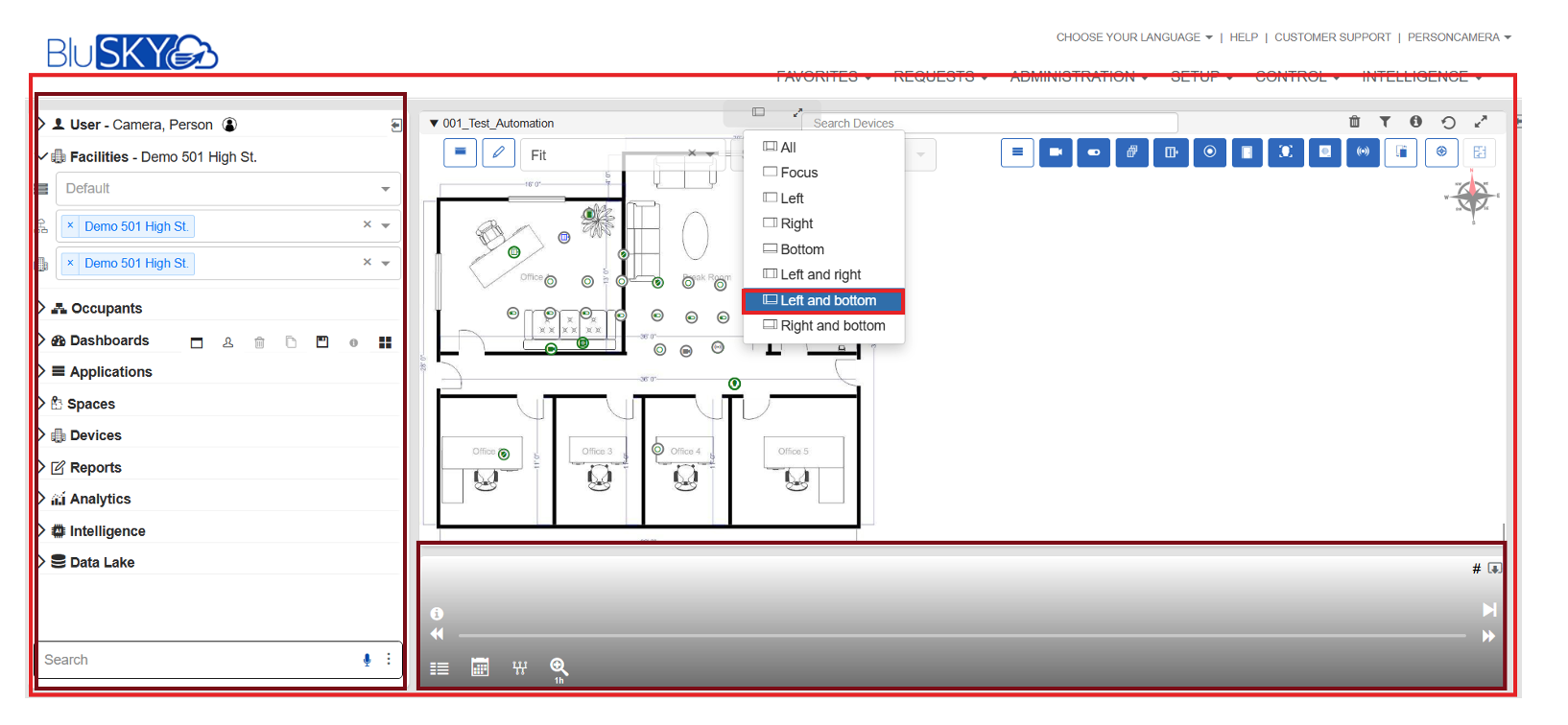The image size is (1568, 725).
Task: Click the user profile avatar icon
Action: [x=229, y=125]
